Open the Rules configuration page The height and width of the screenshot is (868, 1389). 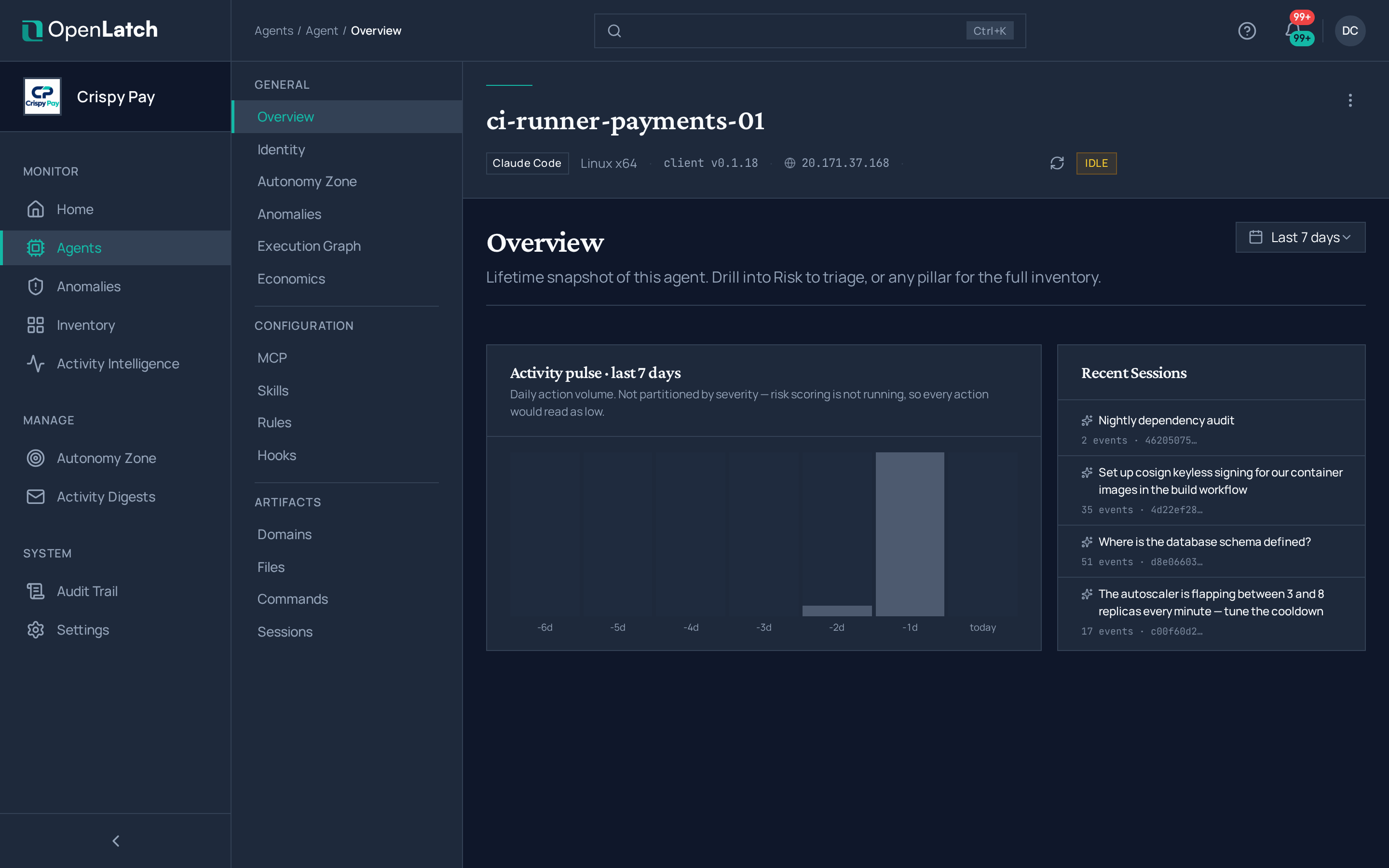click(x=347, y=422)
